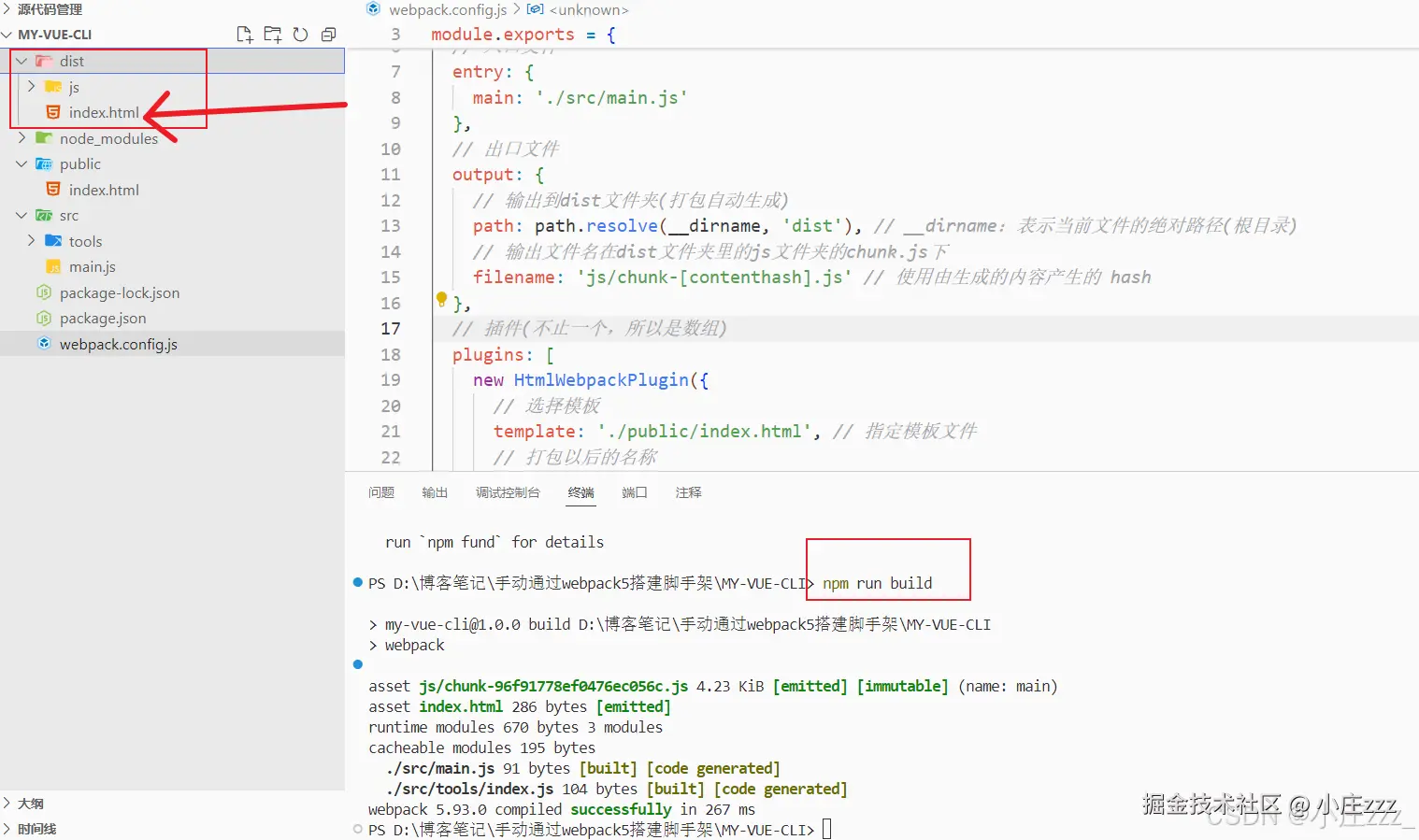Click the webpack.config.js icon in the file tree
The image size is (1419, 840).
pos(44,344)
